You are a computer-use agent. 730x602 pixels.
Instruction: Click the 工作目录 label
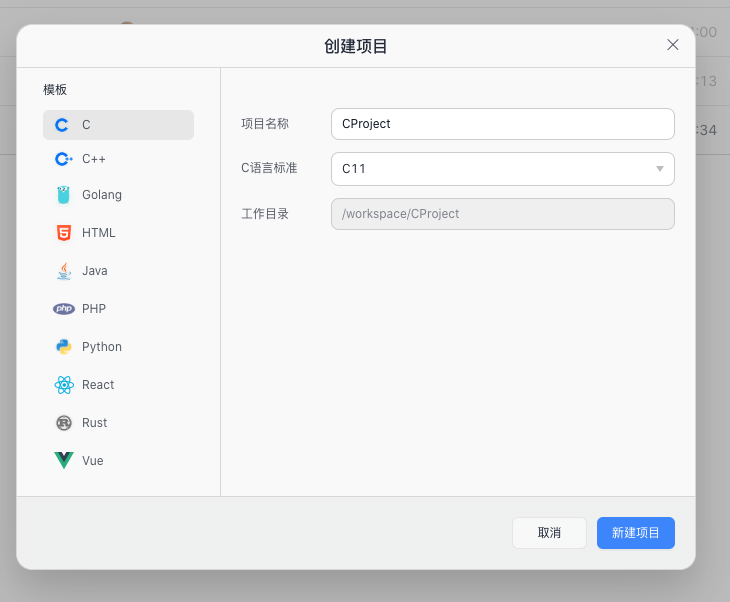(x=265, y=214)
